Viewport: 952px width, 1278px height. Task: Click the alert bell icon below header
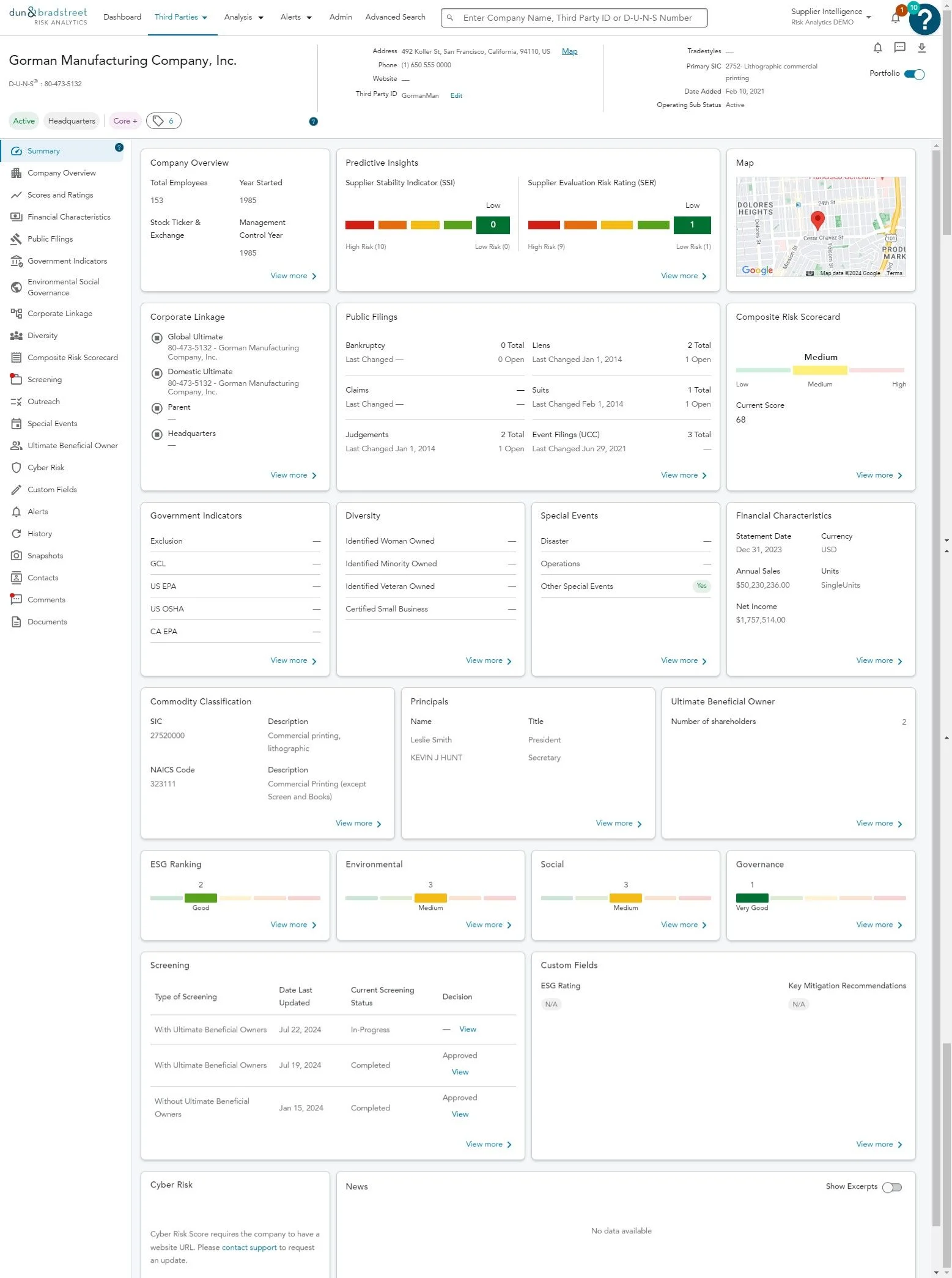877,48
